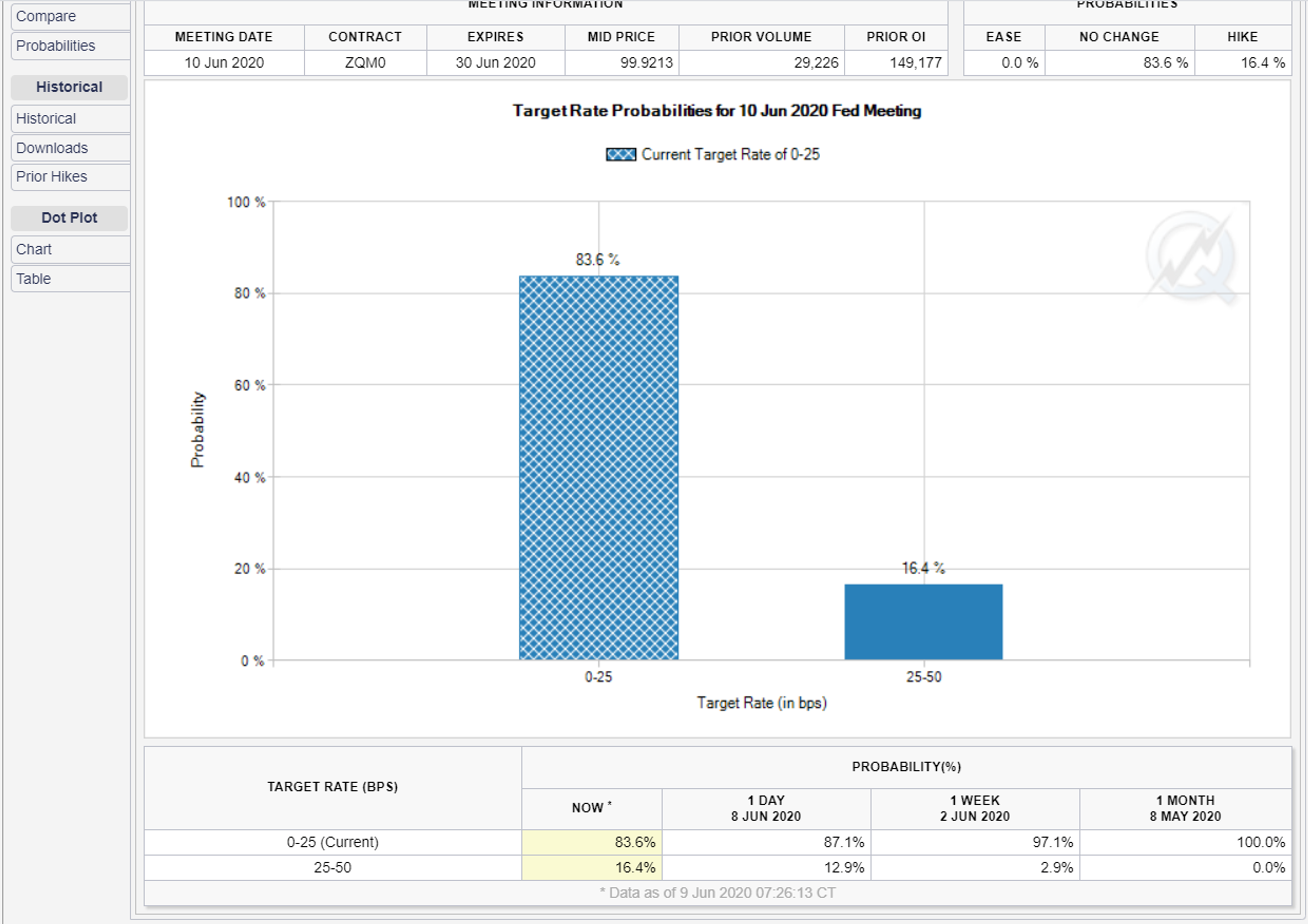Click the highlighted 83.6% NOW cell
The width and height of the screenshot is (1308, 924).
tap(592, 842)
